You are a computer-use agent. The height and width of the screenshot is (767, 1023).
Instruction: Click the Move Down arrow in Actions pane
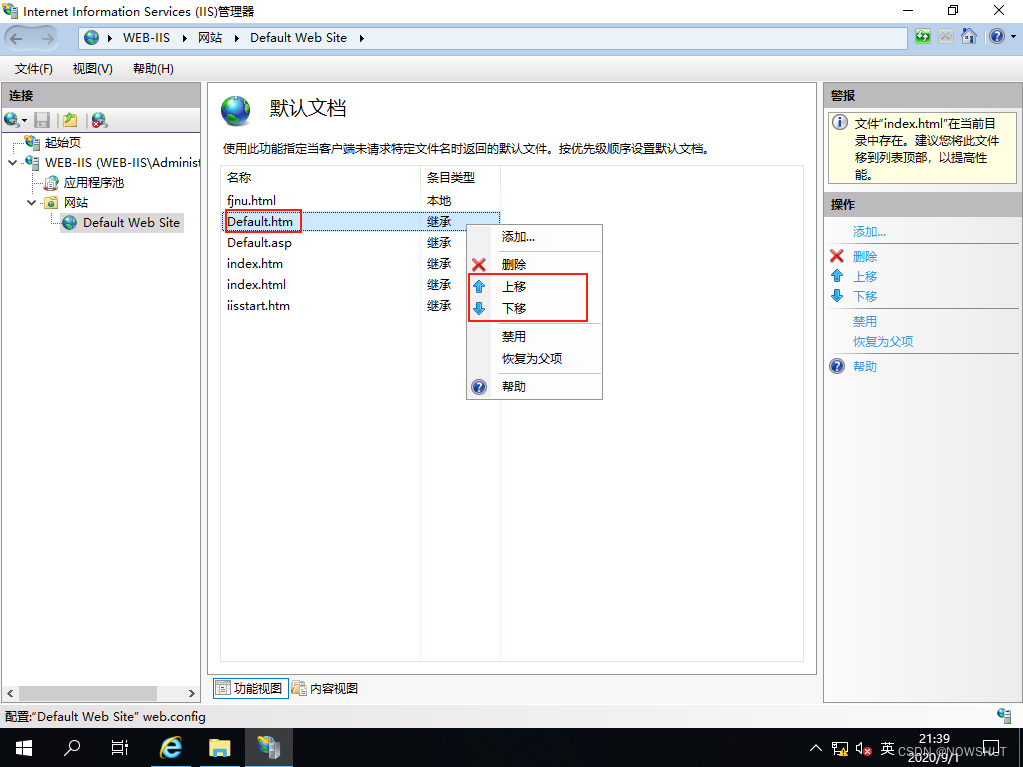click(x=837, y=296)
